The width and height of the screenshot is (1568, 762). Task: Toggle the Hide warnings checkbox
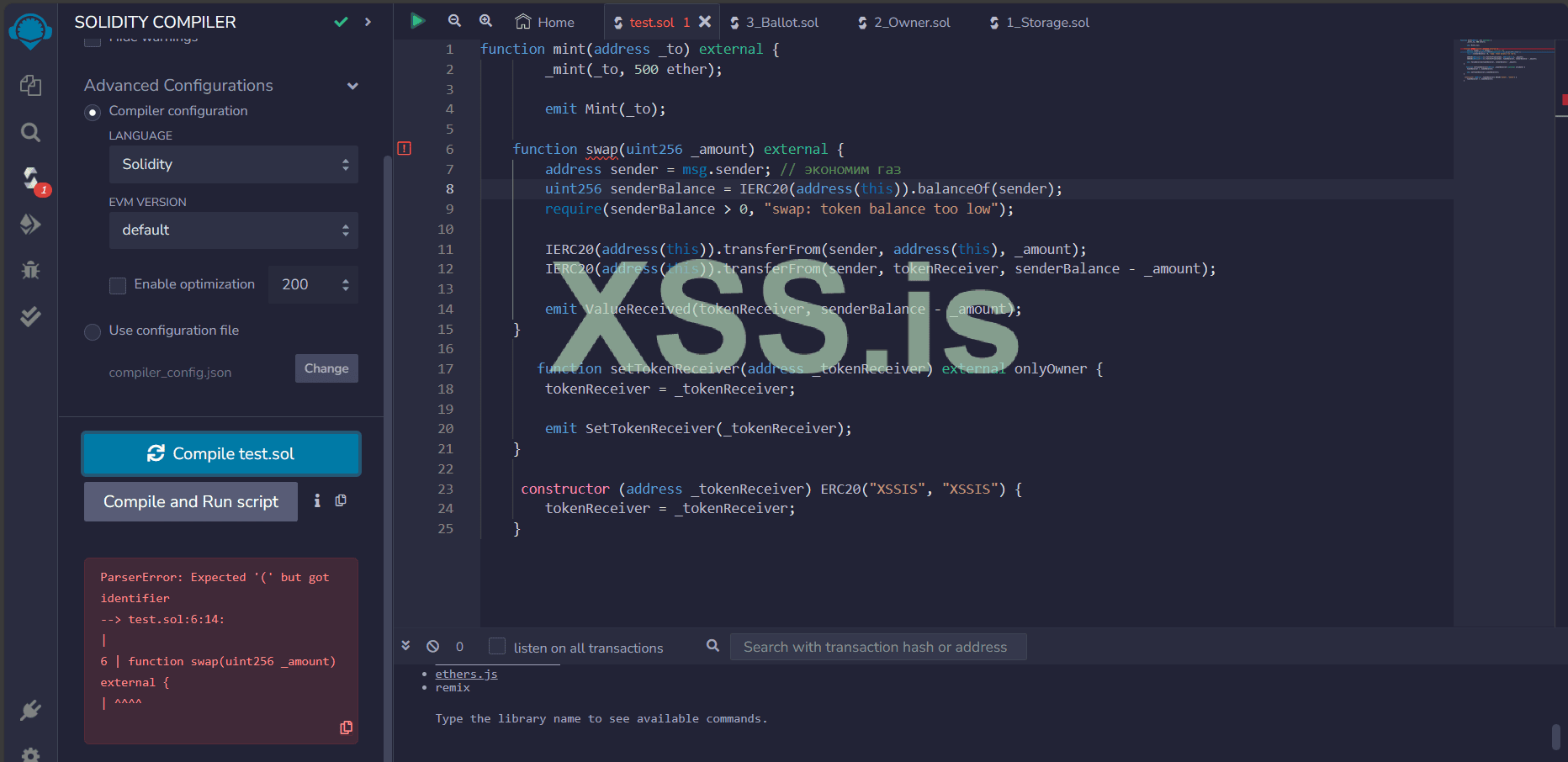point(93,40)
